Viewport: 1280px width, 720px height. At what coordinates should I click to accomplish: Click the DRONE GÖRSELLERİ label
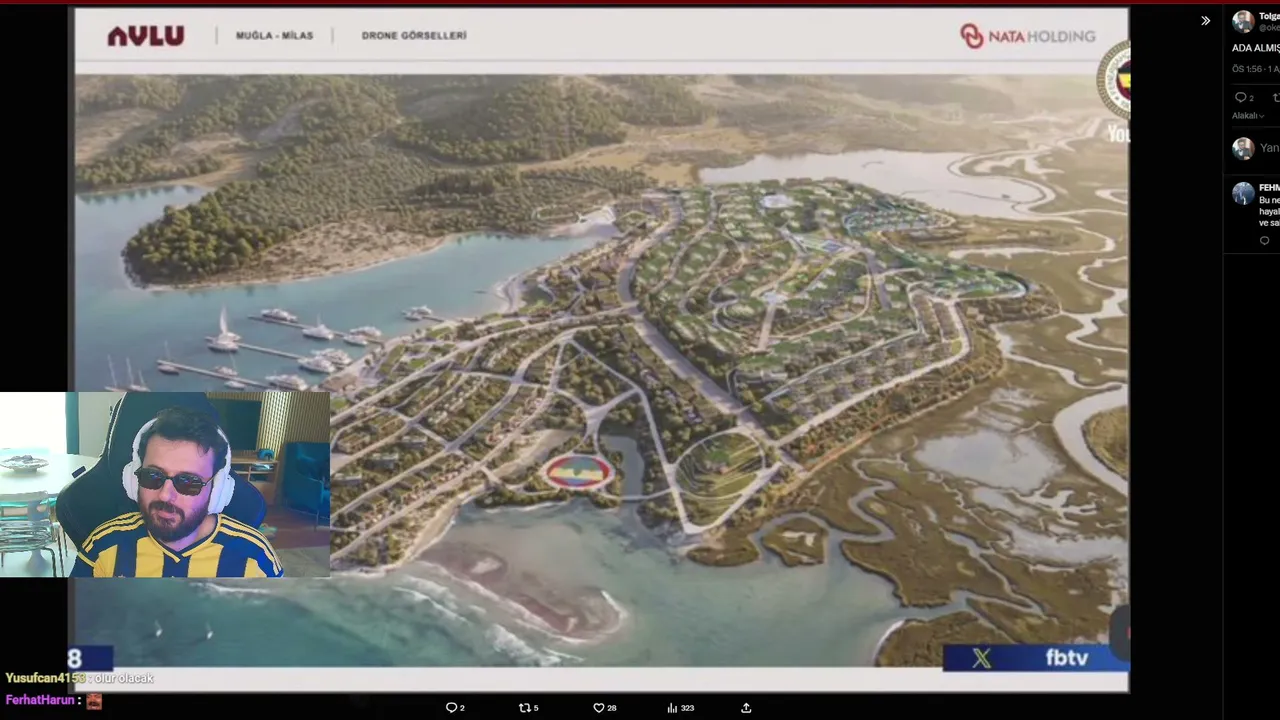click(x=414, y=36)
